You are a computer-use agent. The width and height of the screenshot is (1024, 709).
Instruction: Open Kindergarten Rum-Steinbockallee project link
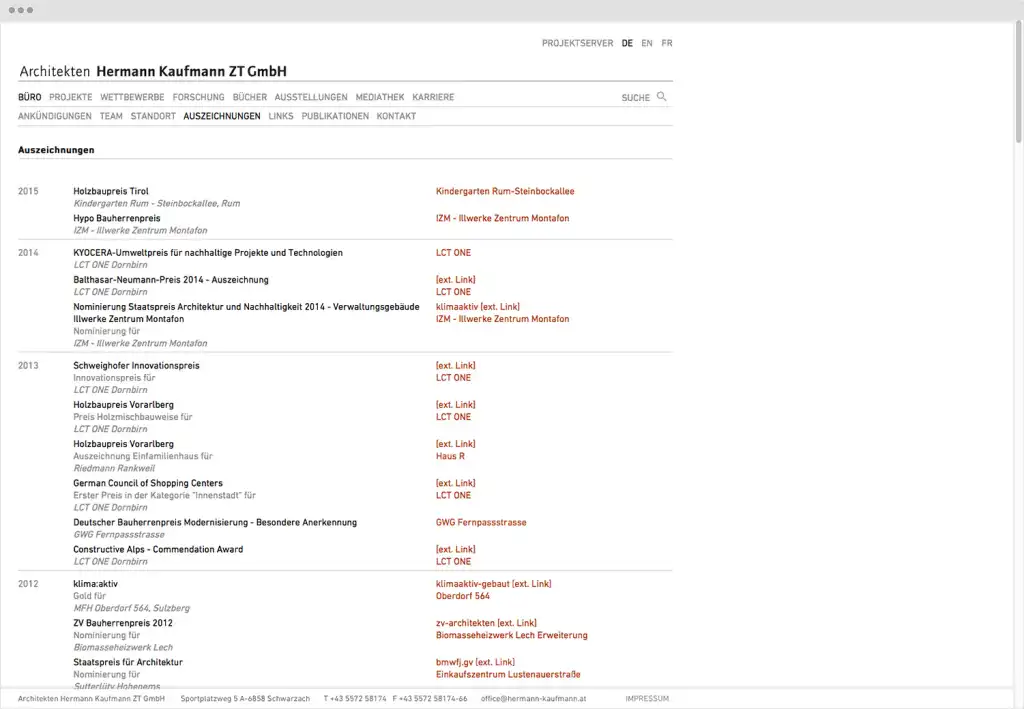505,191
